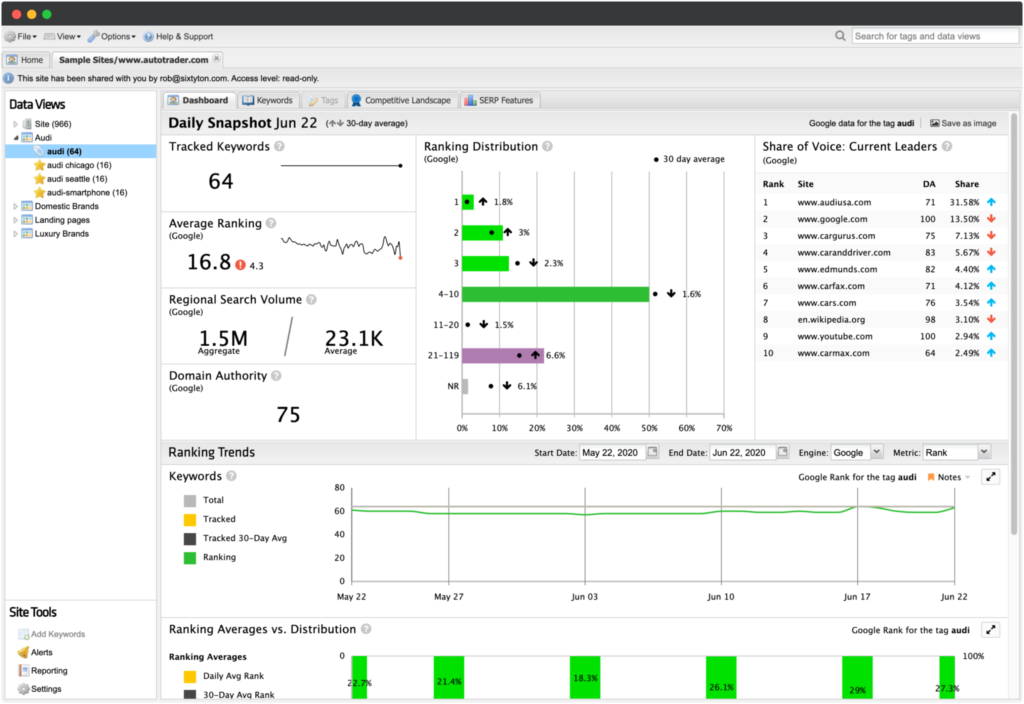The height and width of the screenshot is (704, 1024).
Task: Click the End Date input field
Action: (x=743, y=452)
